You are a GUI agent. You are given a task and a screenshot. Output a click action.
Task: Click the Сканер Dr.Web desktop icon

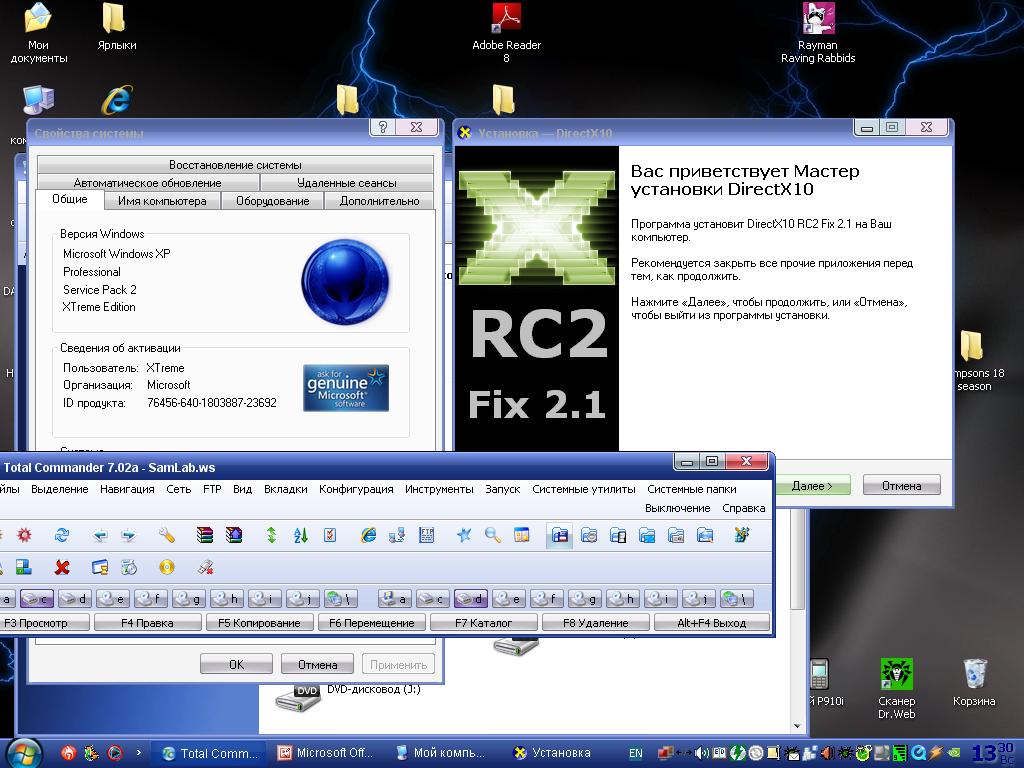click(x=896, y=689)
